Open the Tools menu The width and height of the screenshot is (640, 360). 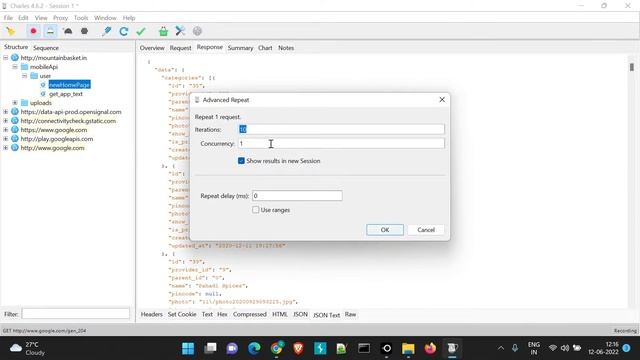[x=81, y=18]
